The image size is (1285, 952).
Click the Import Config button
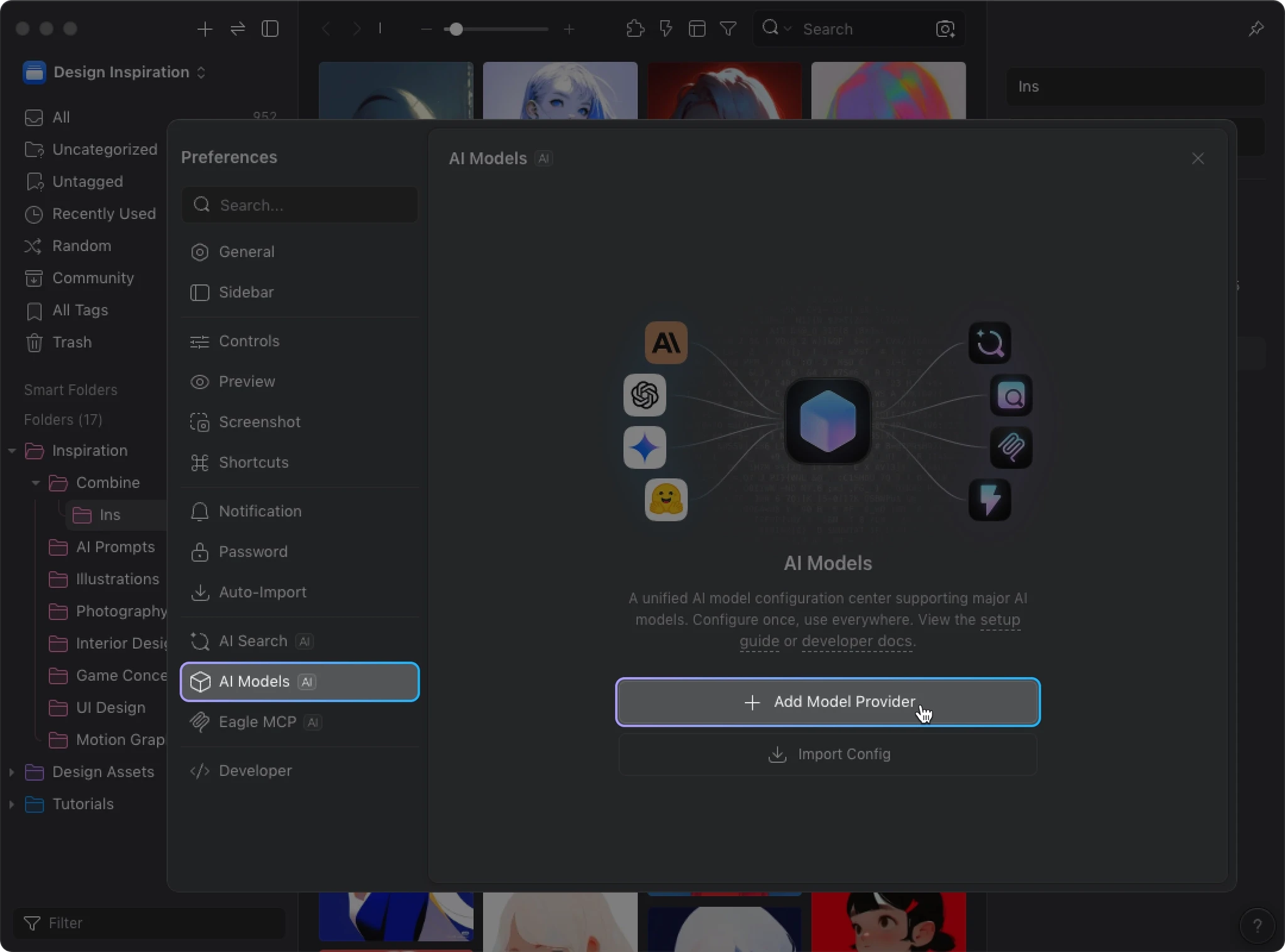(x=827, y=754)
